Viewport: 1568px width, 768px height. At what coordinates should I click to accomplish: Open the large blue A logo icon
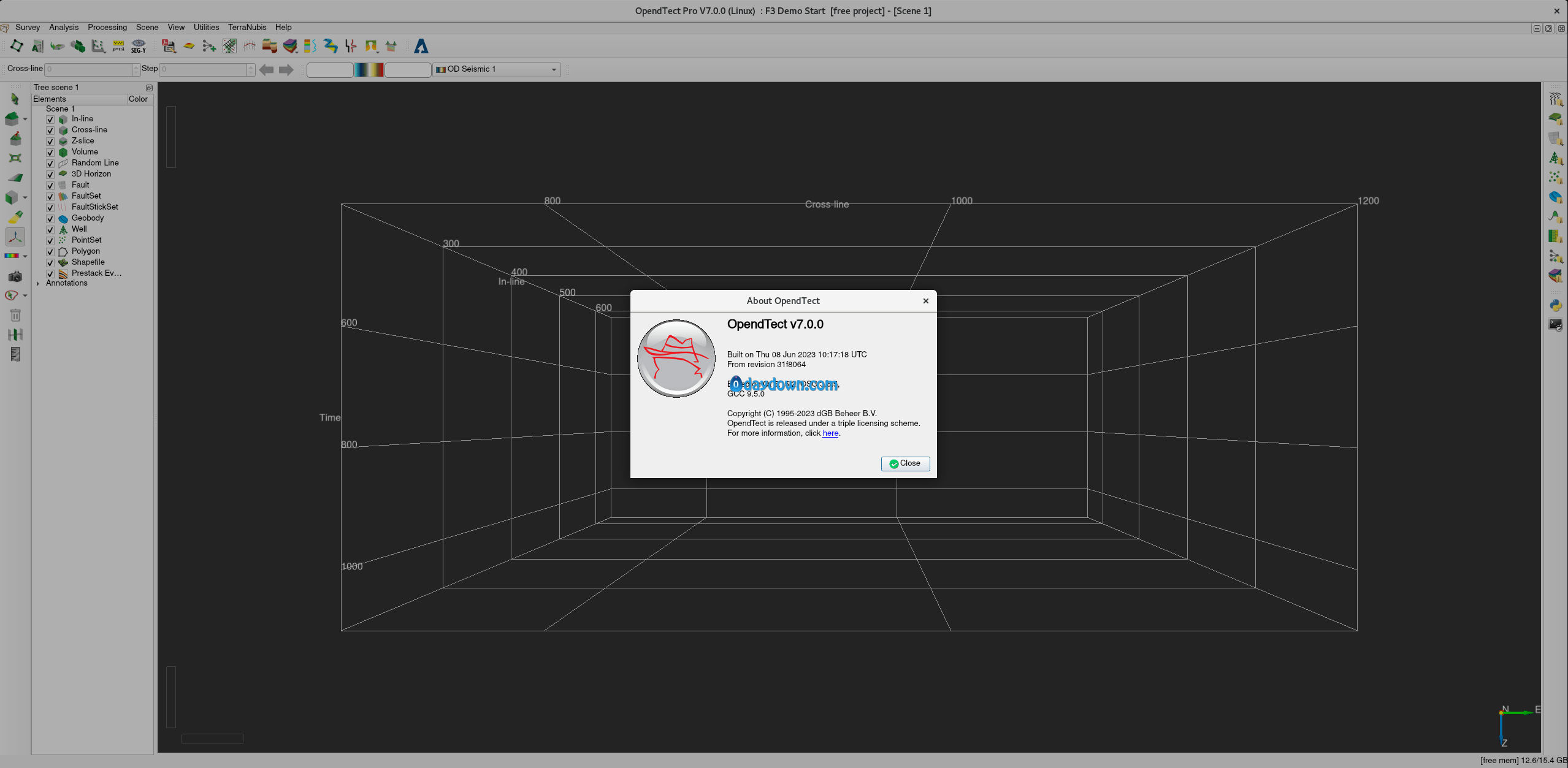(421, 46)
